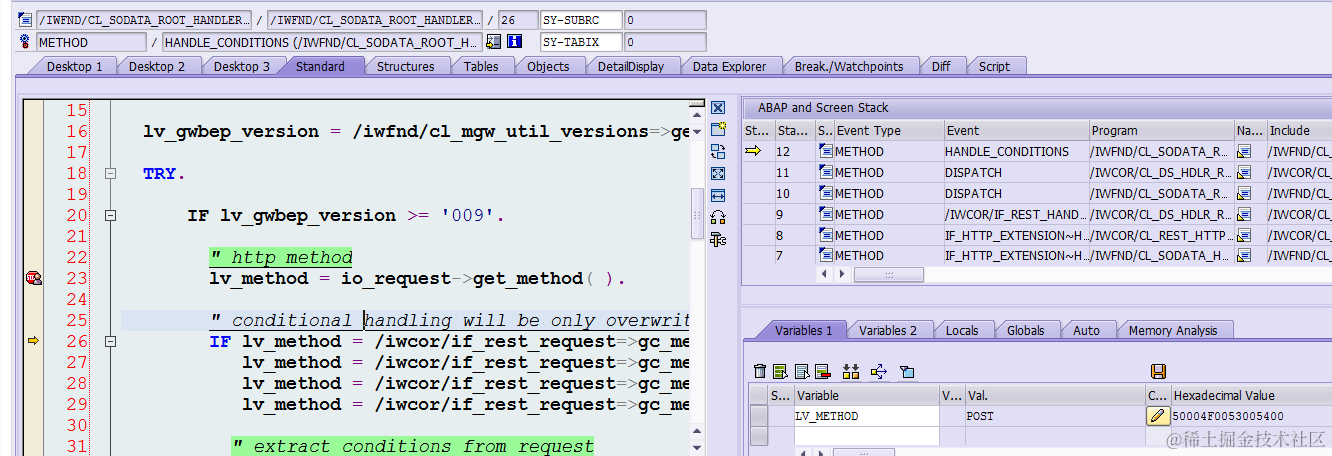
Task: Collapse the IF block at line 20
Action: (111, 215)
